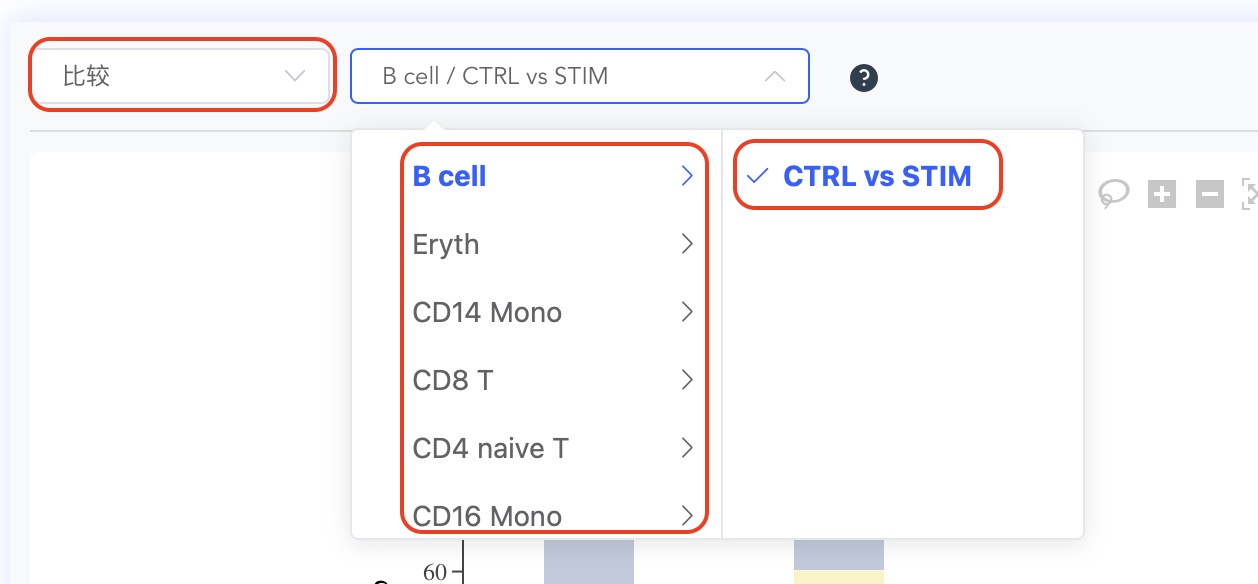The height and width of the screenshot is (584, 1258).
Task: Collapse the B cell / CTRL vs STIM selector
Action: [580, 76]
